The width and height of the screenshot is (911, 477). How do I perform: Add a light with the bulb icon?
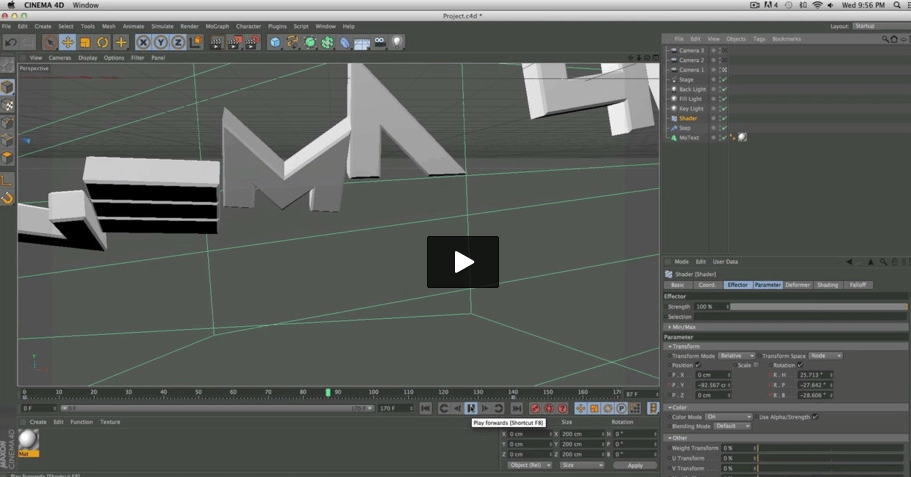[397, 42]
